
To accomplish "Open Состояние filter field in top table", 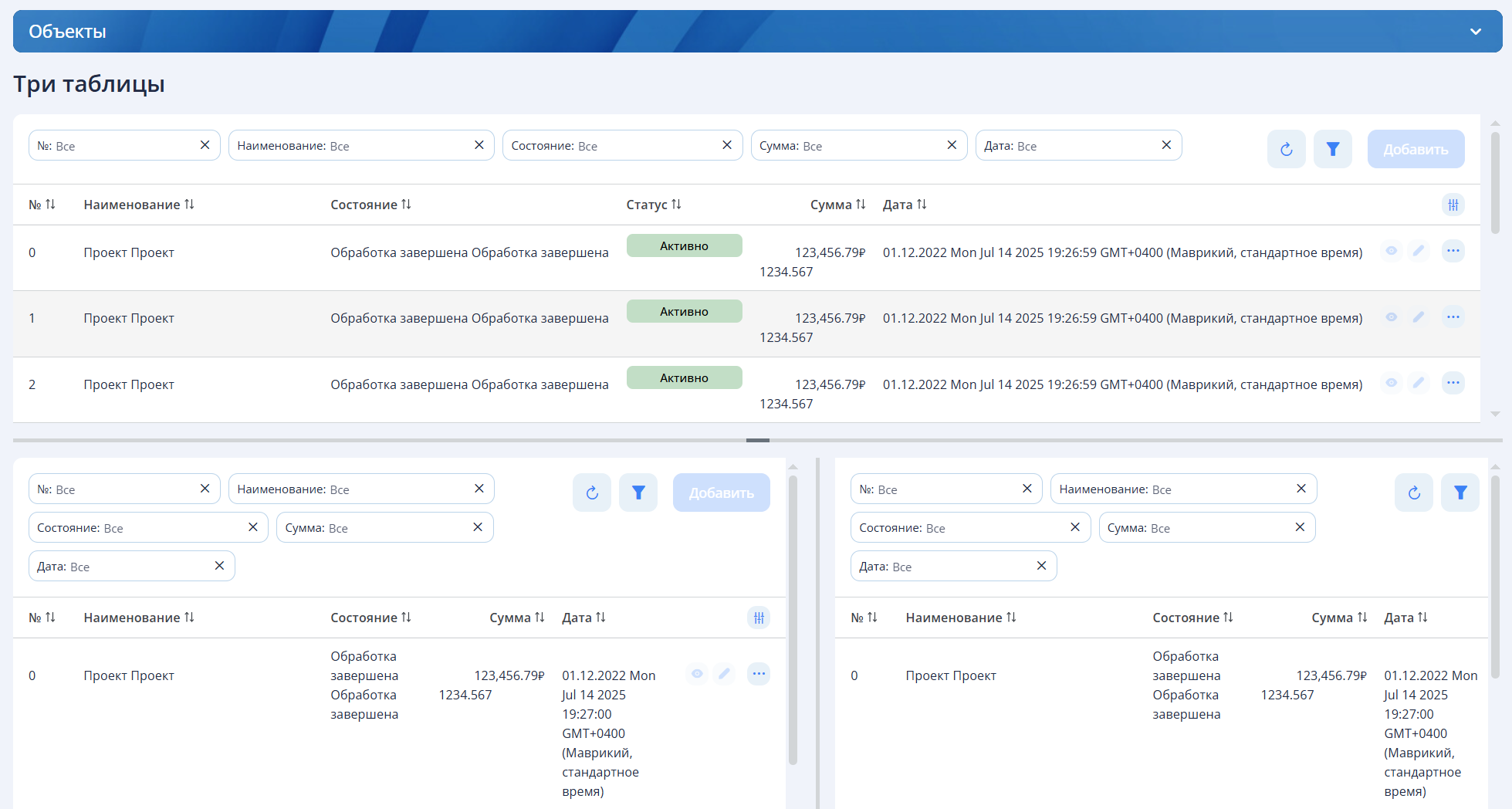I will (622, 145).
